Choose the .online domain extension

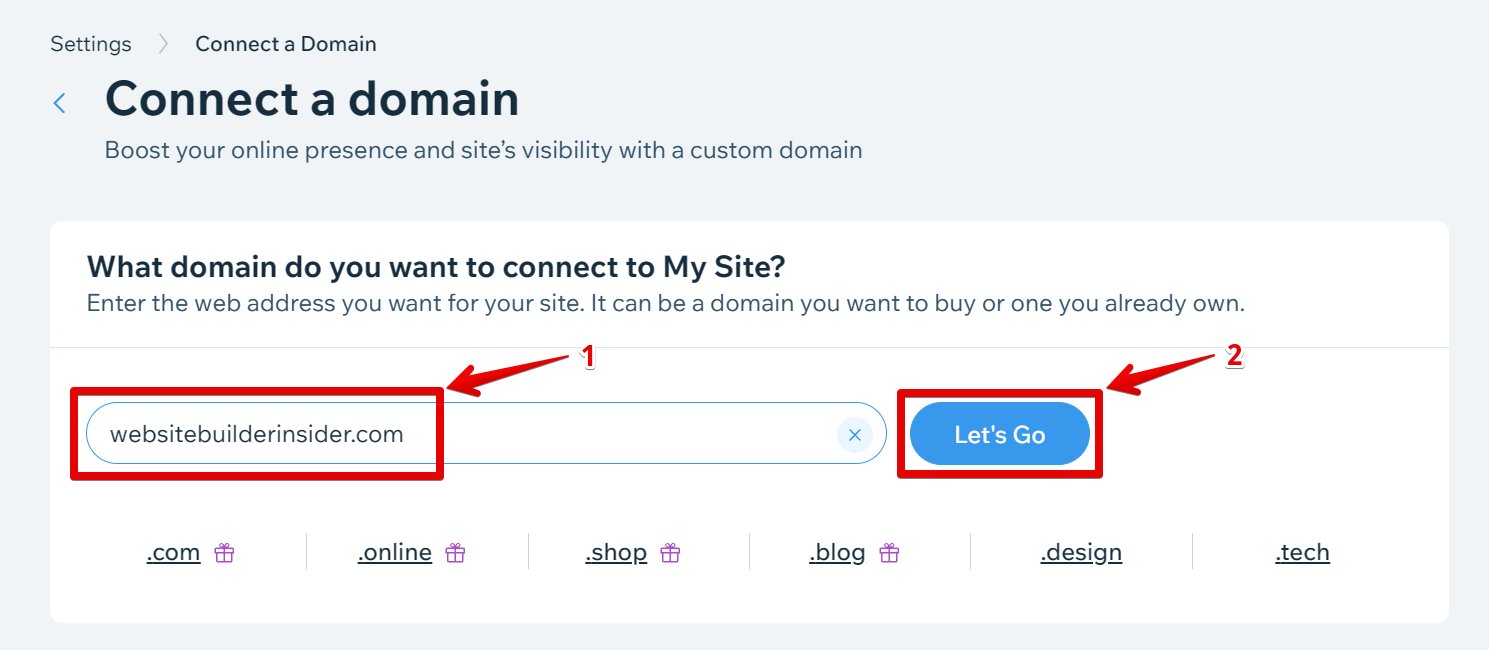point(395,552)
